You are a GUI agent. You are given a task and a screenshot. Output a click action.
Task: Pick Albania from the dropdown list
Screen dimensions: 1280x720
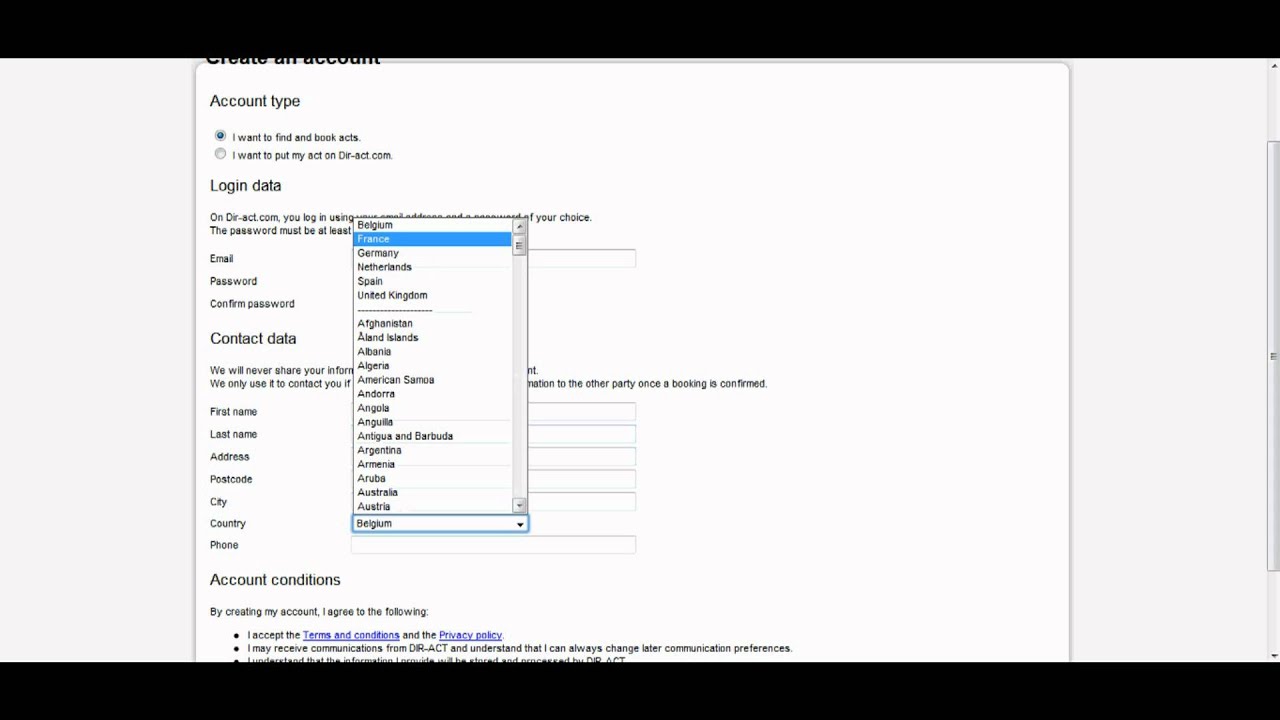[433, 351]
